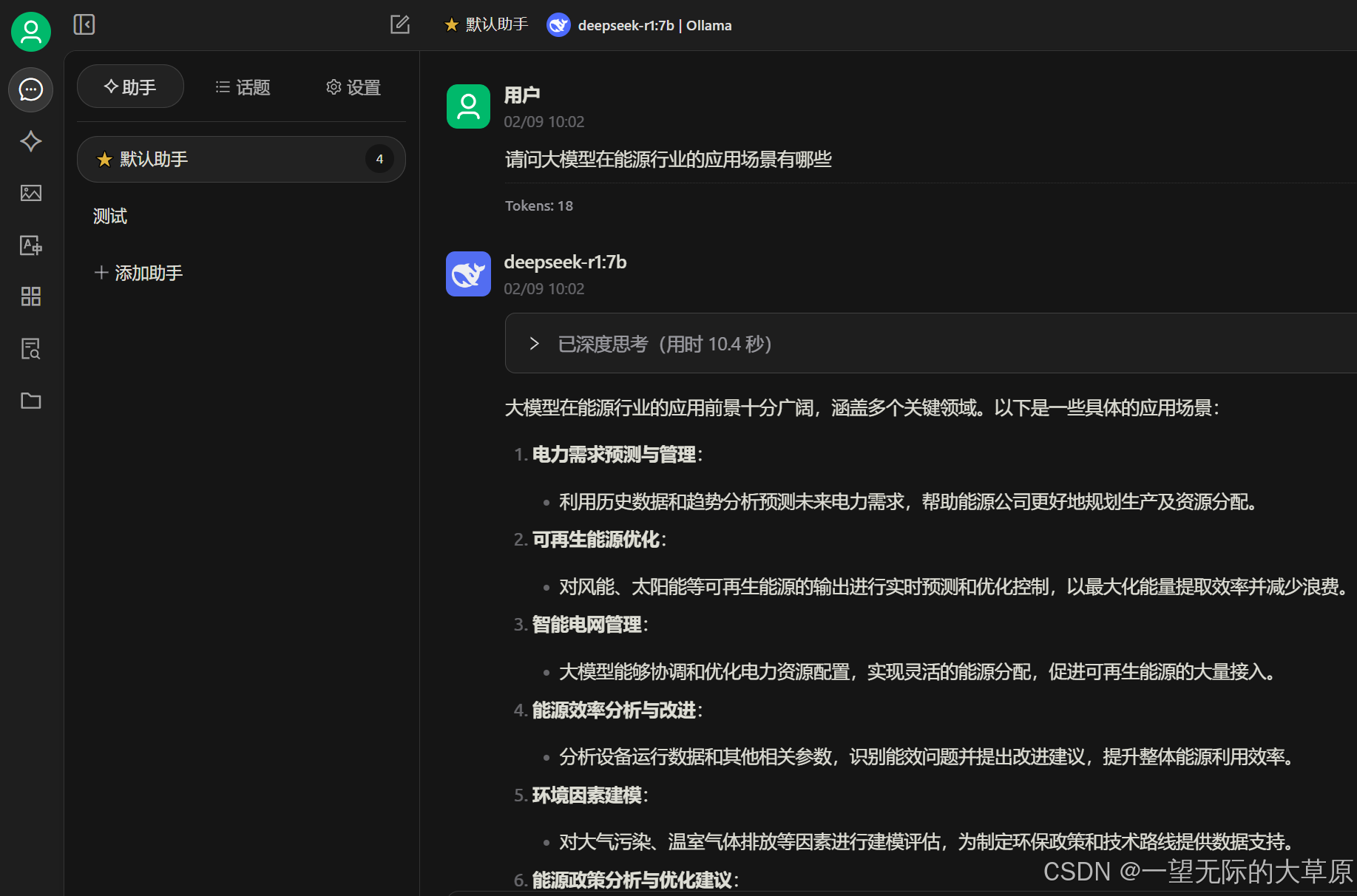Screen dimensions: 1357x896
Task: Click the heading 智能电网管理
Action: click(x=587, y=625)
